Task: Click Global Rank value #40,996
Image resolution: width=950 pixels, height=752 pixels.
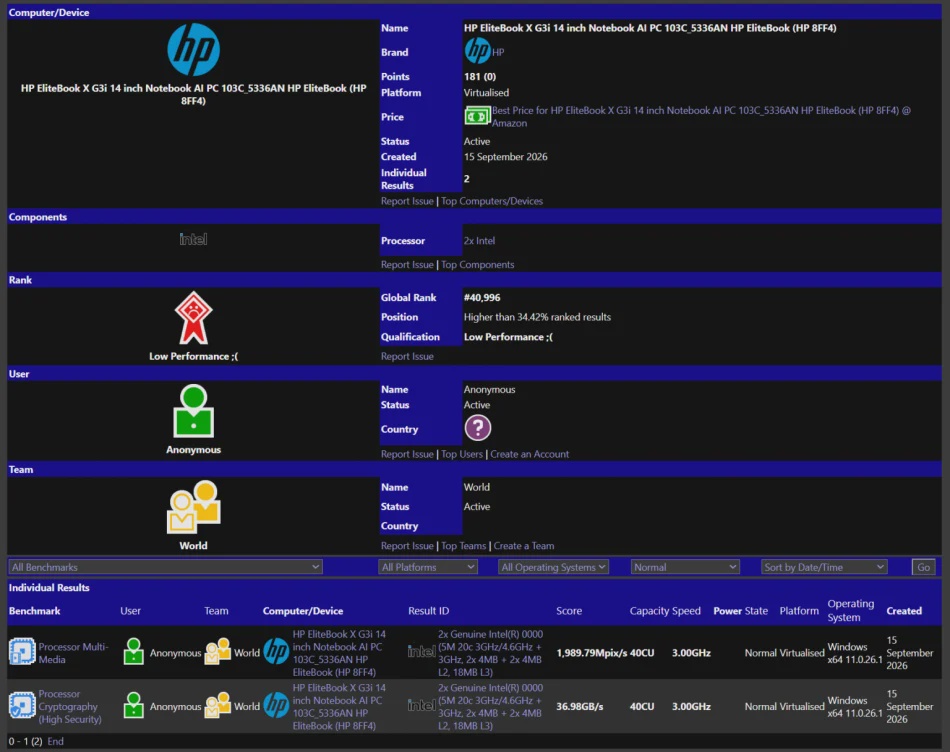Action: (x=482, y=298)
